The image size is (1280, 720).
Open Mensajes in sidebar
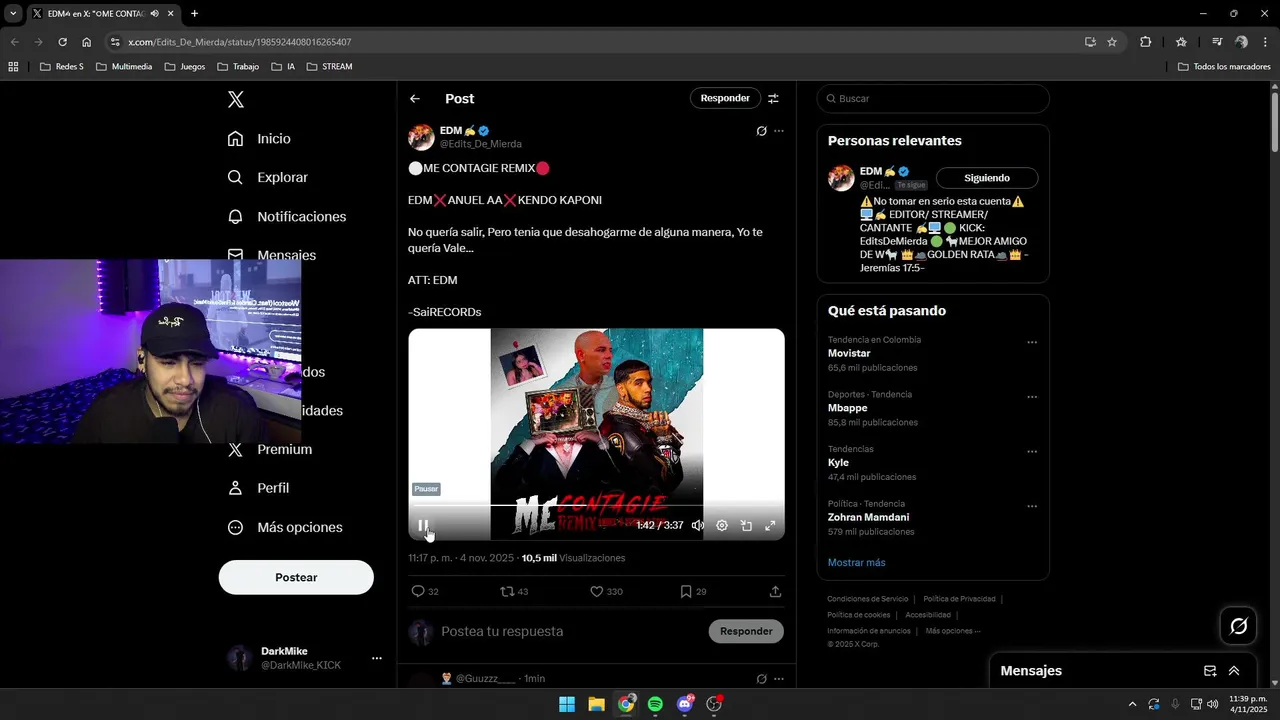tap(272, 254)
